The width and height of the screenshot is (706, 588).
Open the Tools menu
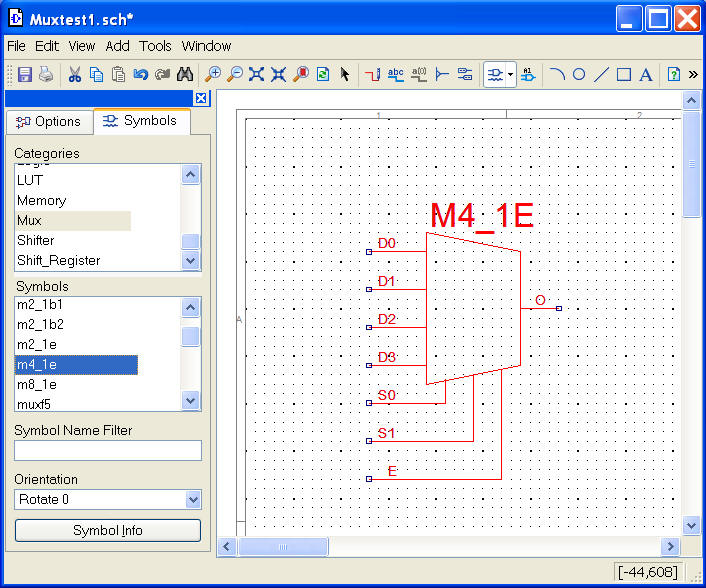coord(155,46)
